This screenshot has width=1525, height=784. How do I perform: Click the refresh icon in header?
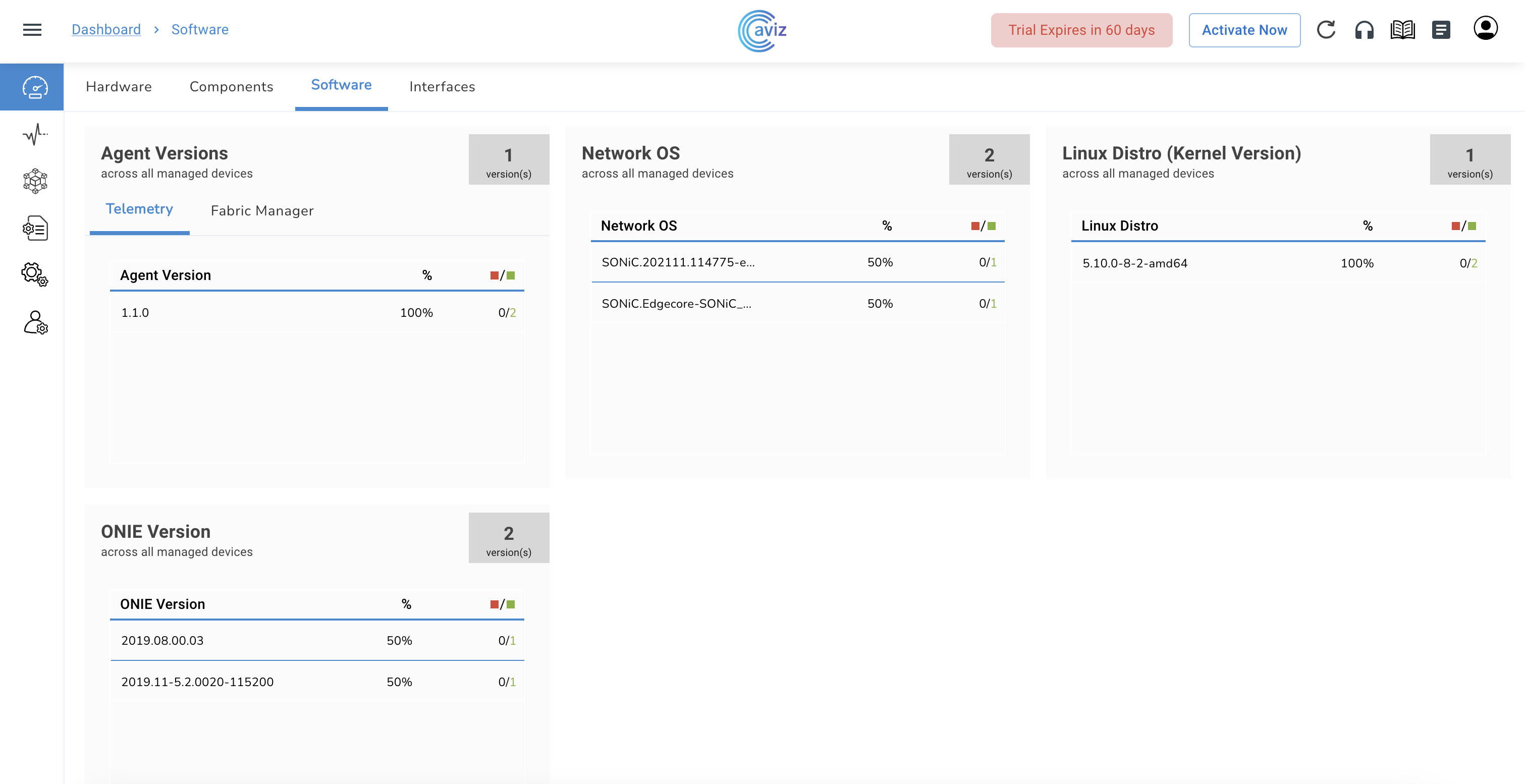pyautogui.click(x=1326, y=30)
